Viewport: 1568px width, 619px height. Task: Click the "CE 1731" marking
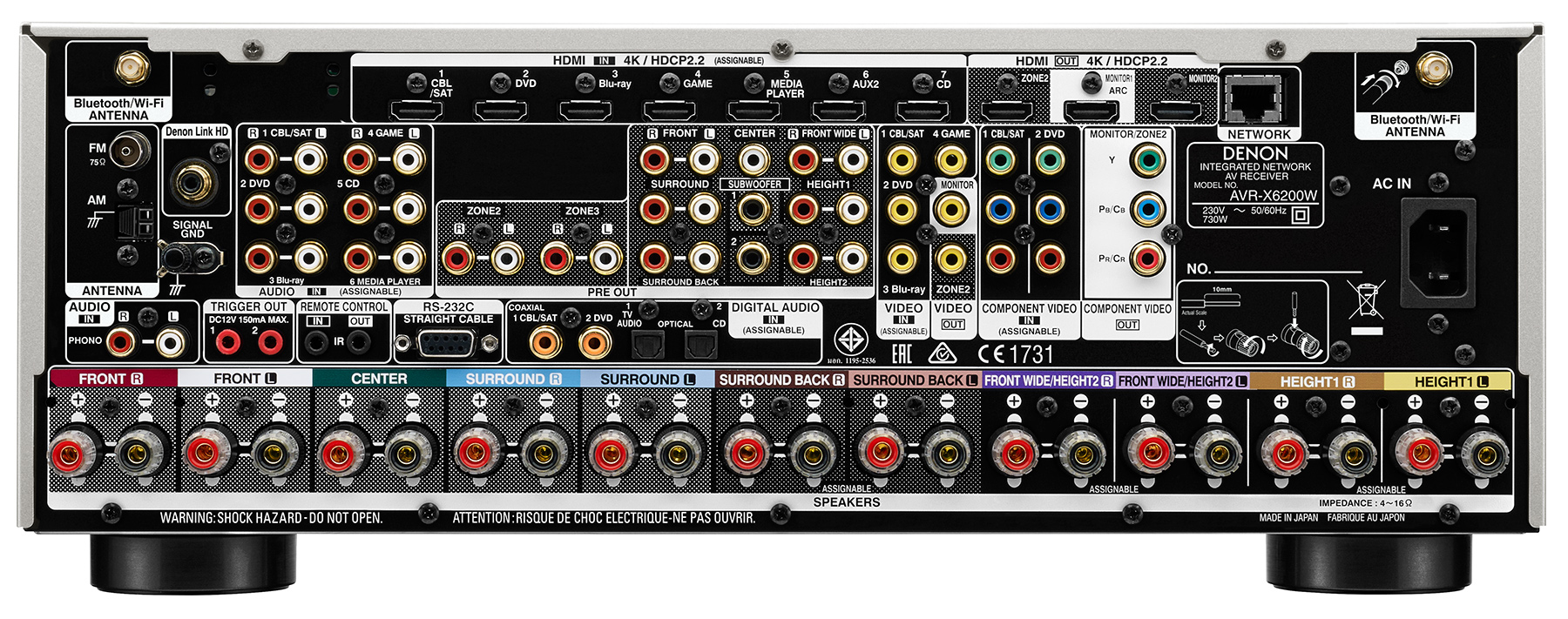click(x=1016, y=354)
